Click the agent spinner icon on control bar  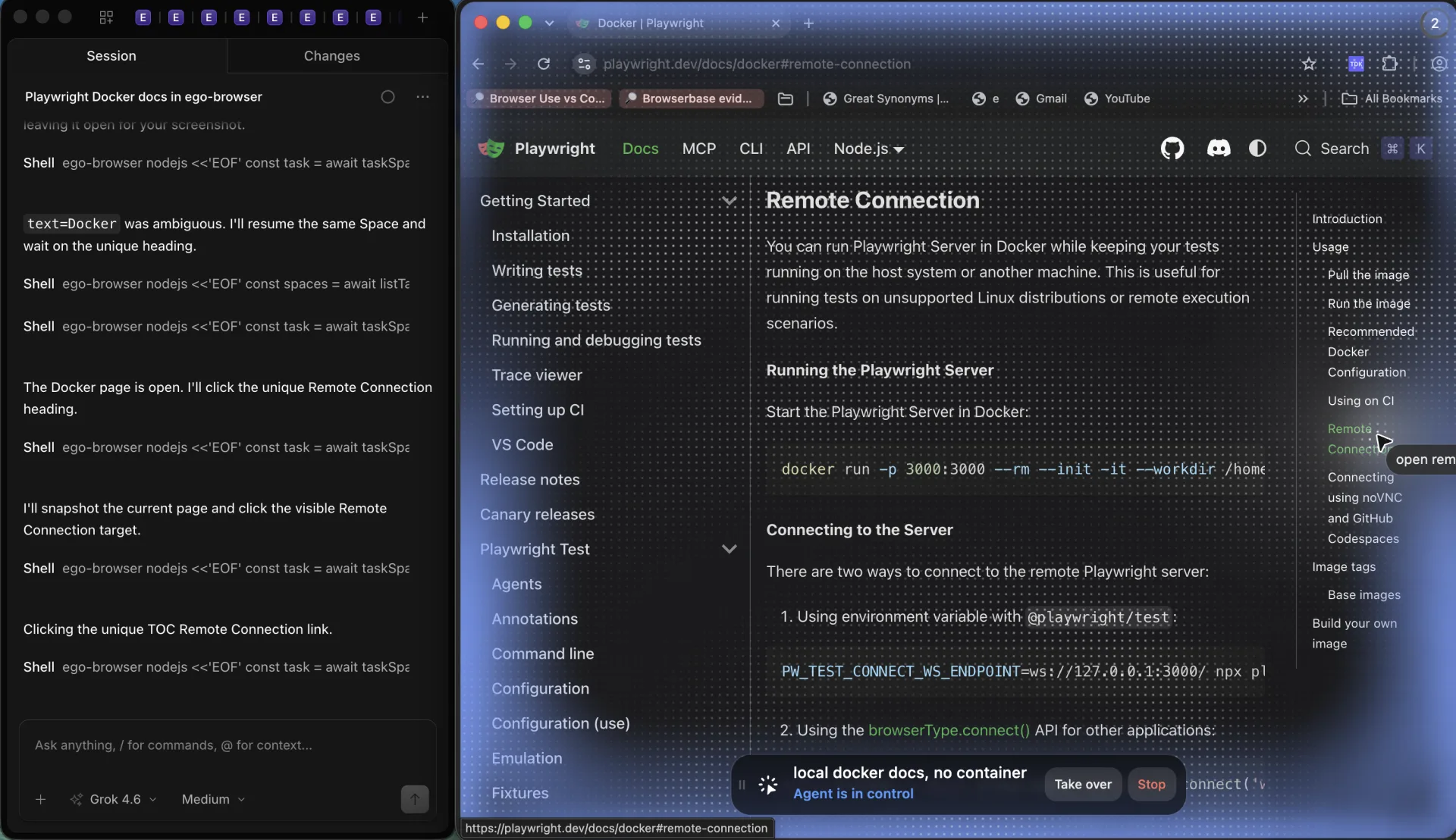click(x=767, y=785)
